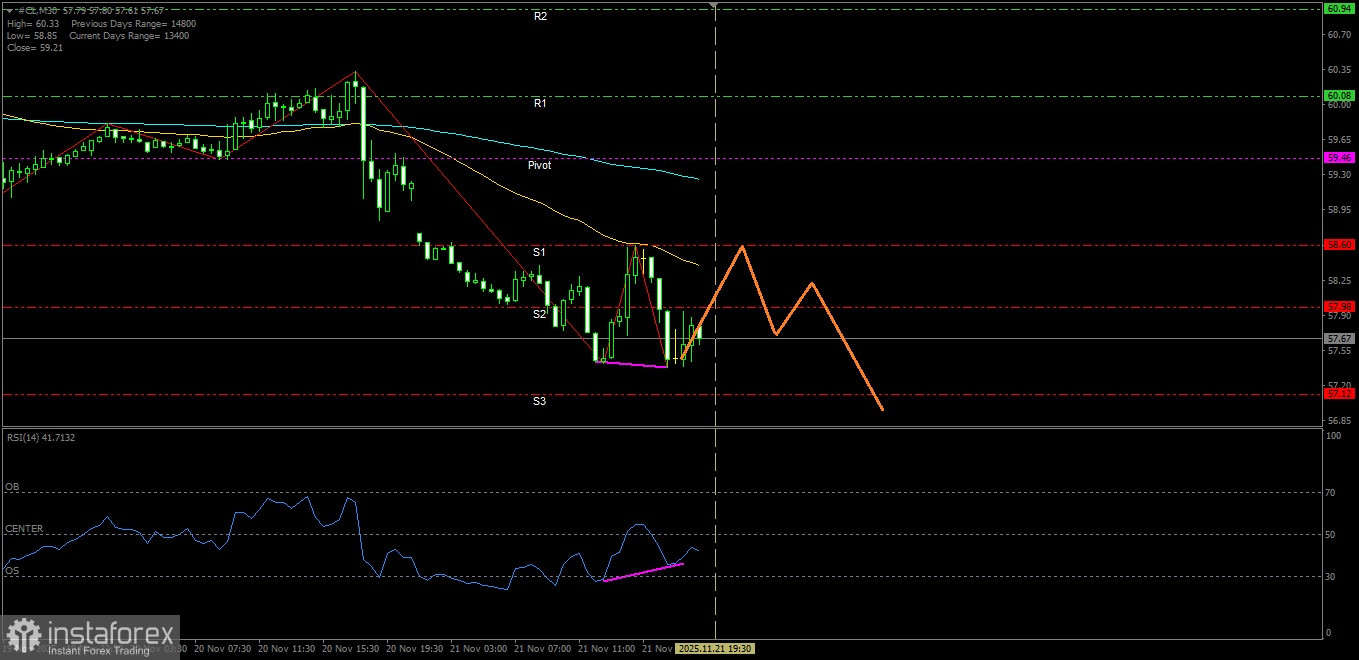Click the chart shift triangle marker at top

click(714, 5)
